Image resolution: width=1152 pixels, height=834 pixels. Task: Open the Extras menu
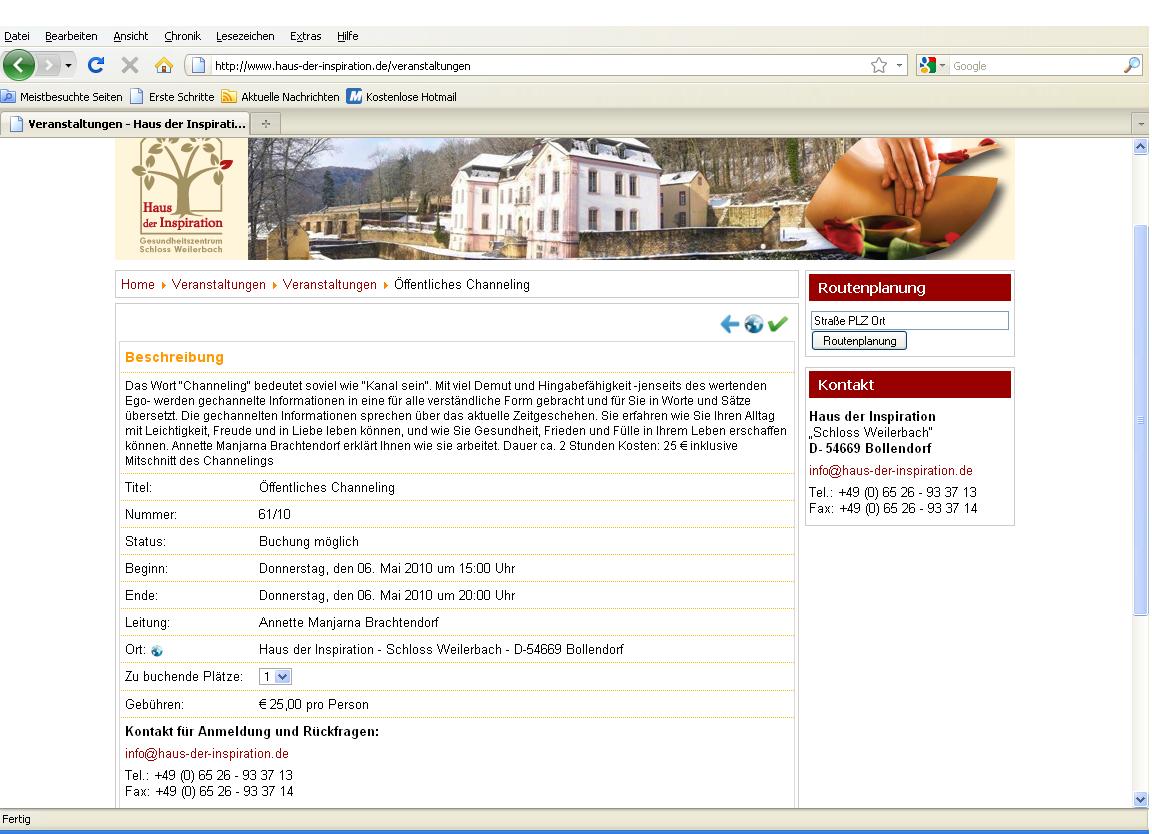(x=305, y=36)
